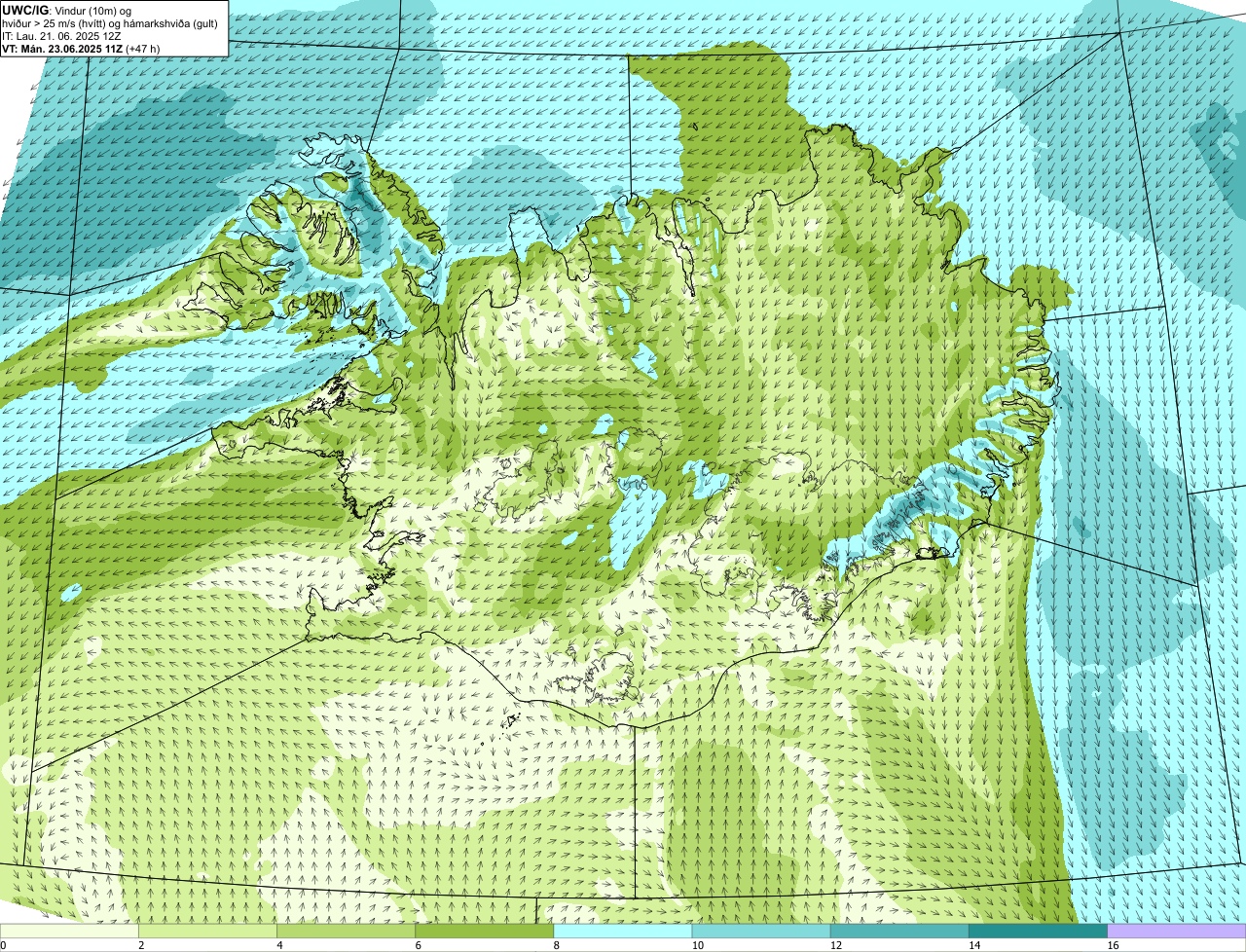1246x952 pixels.
Task: Click the legend label '8'
Action: (556, 945)
